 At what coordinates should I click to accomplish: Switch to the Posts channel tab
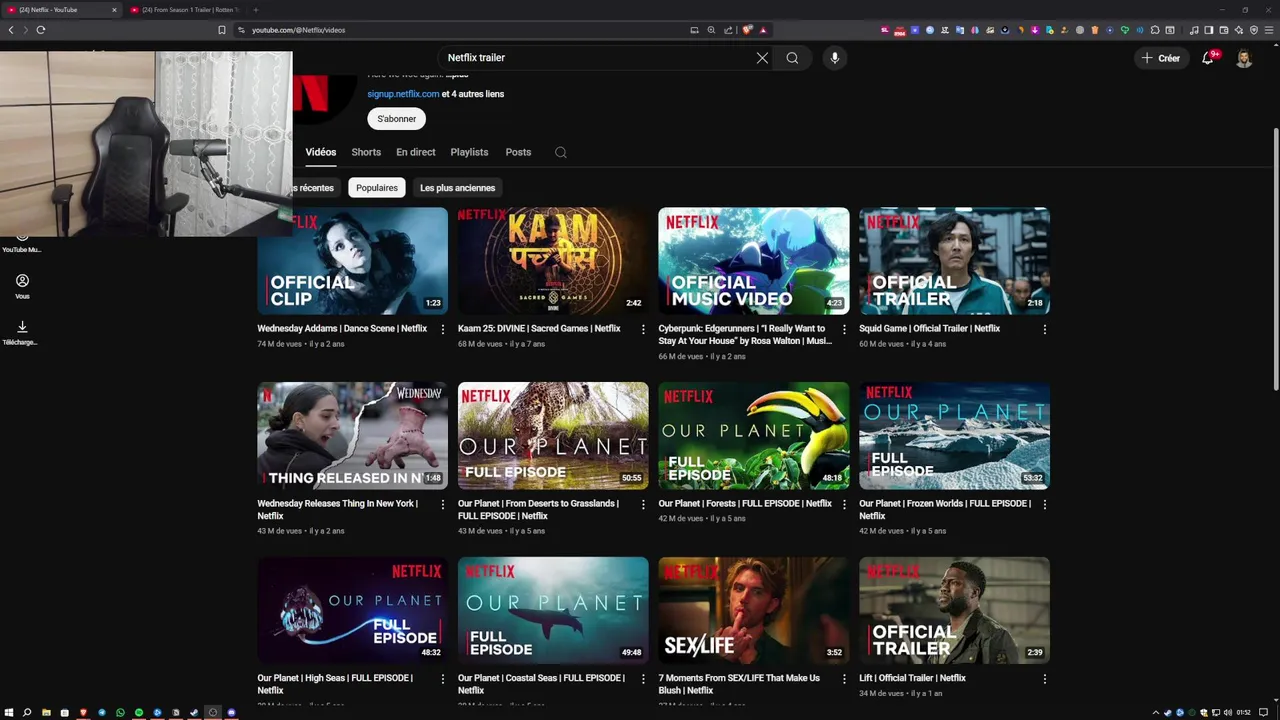(518, 152)
